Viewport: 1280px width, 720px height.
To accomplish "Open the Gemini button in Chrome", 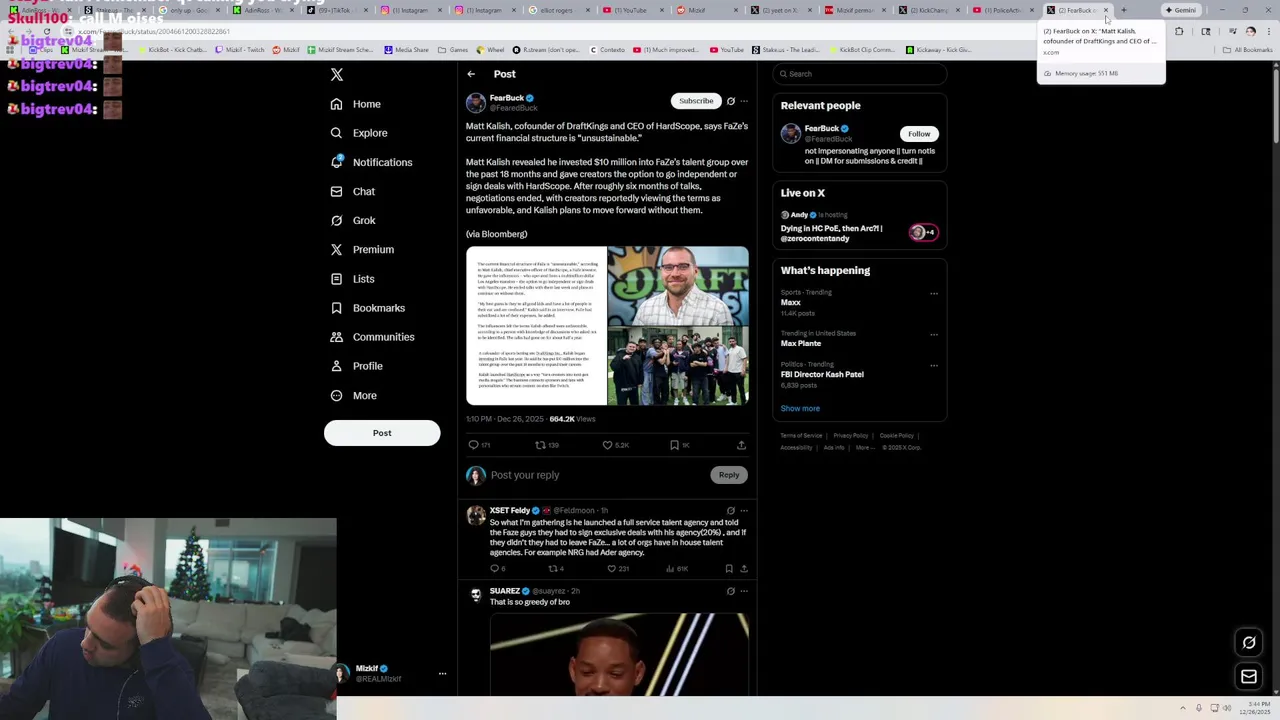I will 1181,10.
